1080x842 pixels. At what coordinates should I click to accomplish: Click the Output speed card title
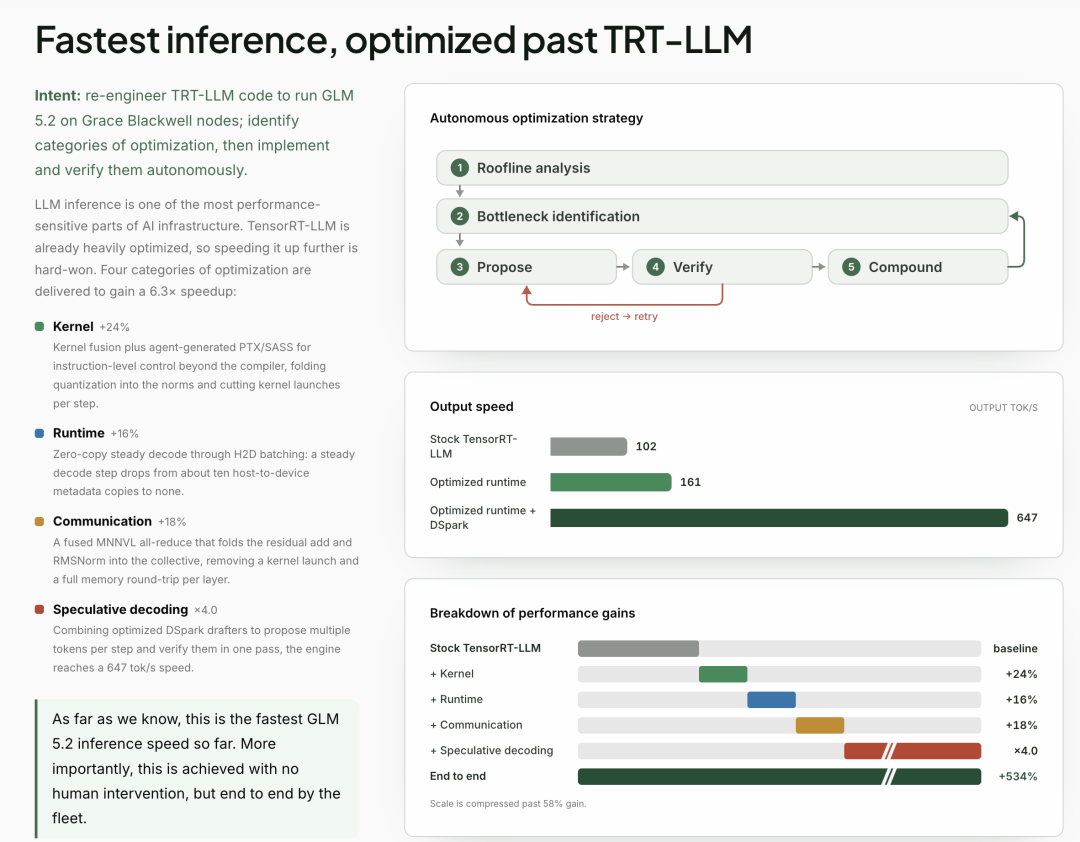click(x=472, y=407)
